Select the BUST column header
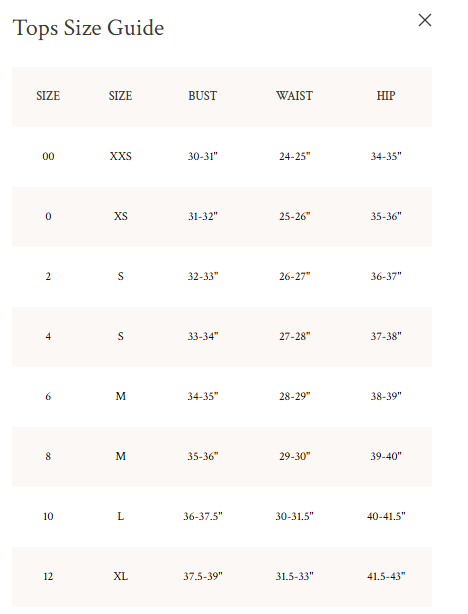The height and width of the screenshot is (614, 468). [x=202, y=96]
